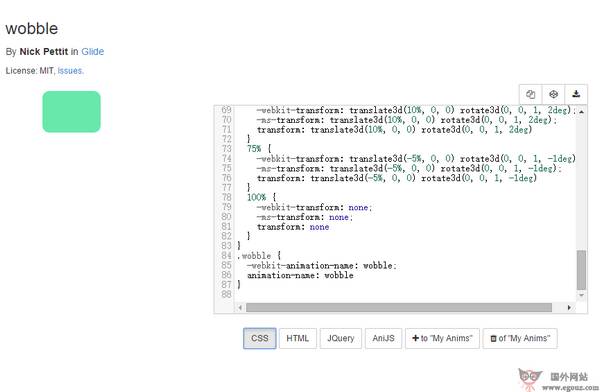This screenshot has height=392, width=600.
Task: Switch to the CSS tab
Action: [259, 338]
